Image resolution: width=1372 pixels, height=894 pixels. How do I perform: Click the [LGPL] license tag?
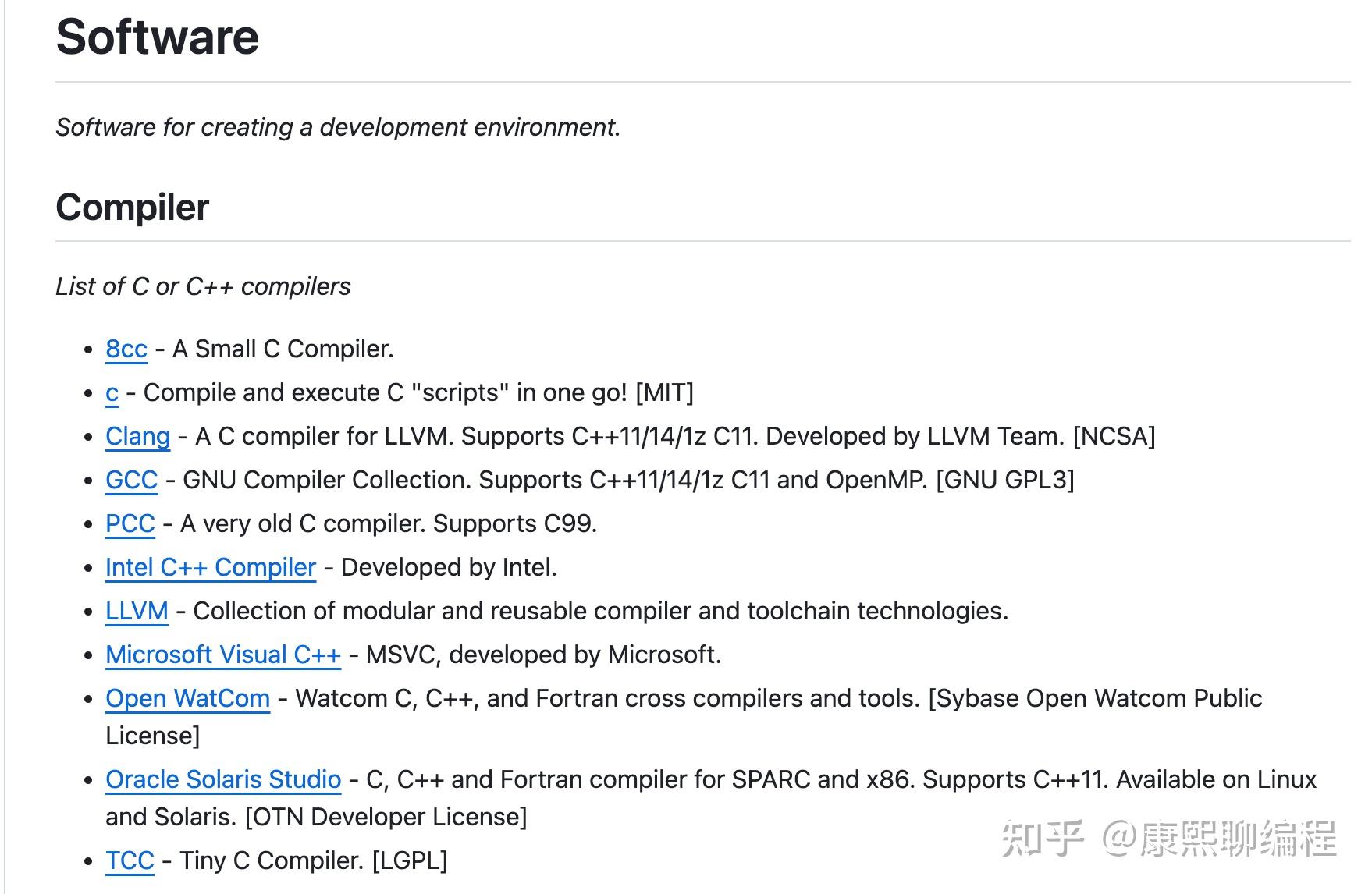410,860
